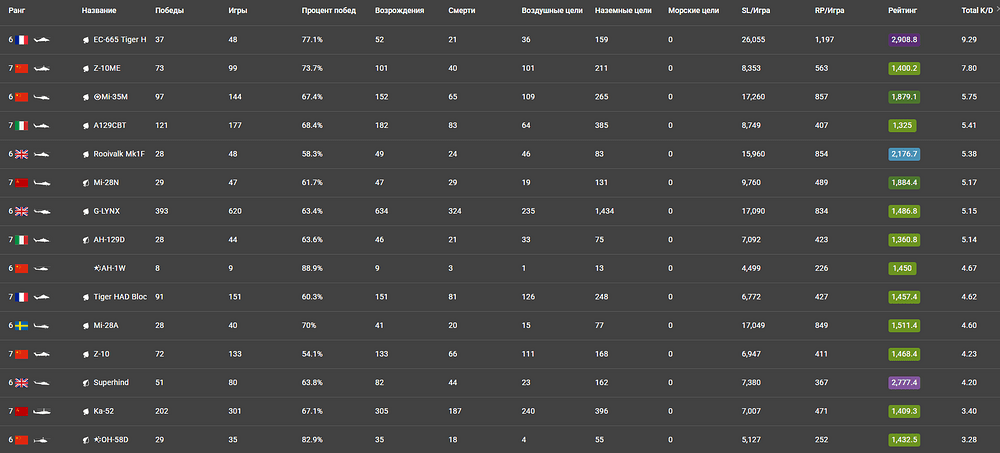Click the small vehicle icon before Superhind name
Viewport: 1000px width, 453px height.
pyautogui.click(x=85, y=383)
